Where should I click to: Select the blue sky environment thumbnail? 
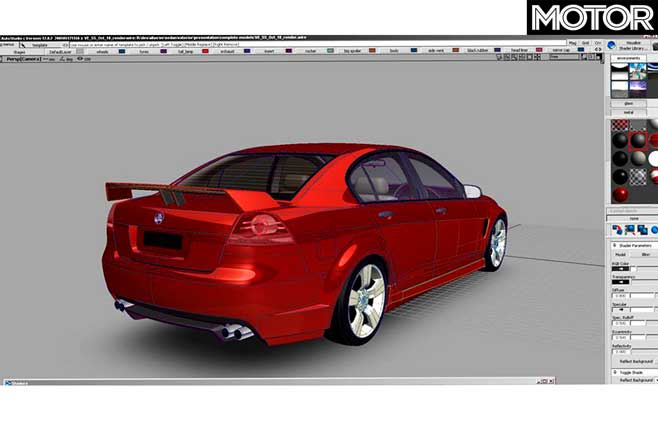(638, 72)
